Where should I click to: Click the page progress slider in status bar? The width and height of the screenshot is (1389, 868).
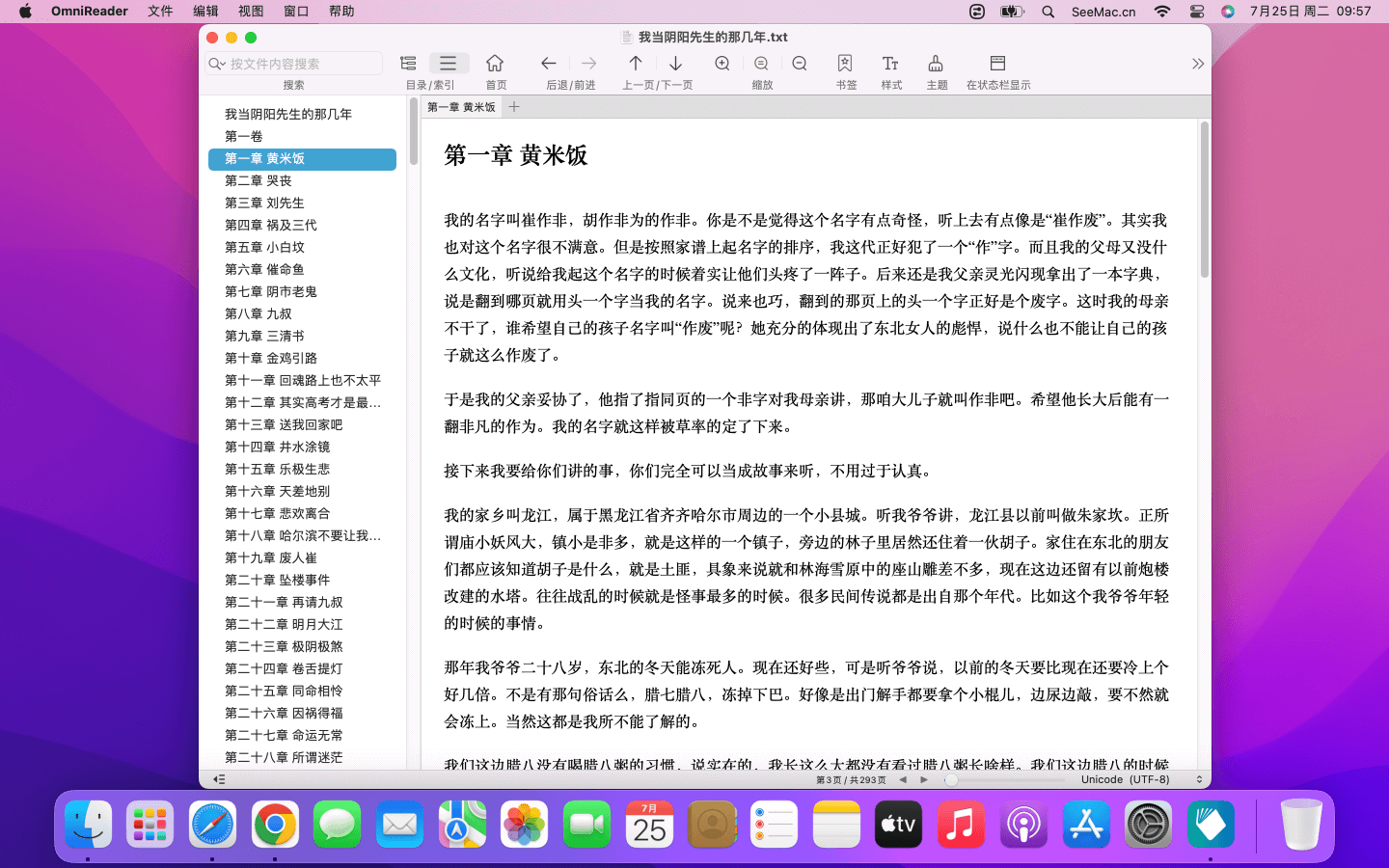tap(1003, 779)
